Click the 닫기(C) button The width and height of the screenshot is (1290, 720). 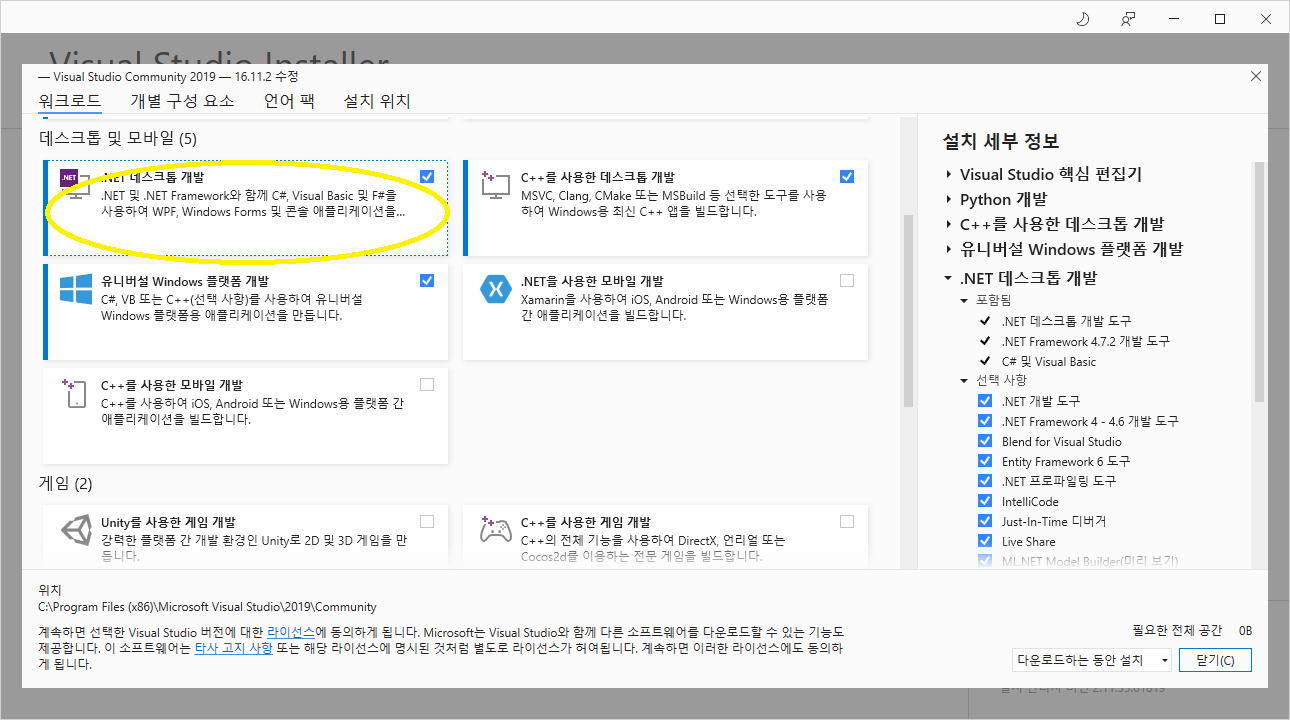click(1215, 660)
